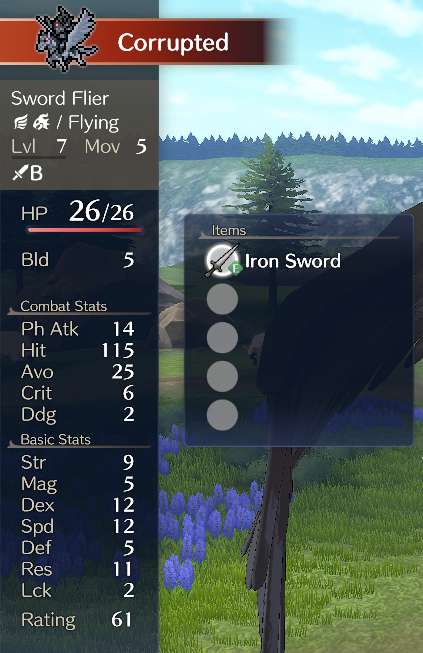
Task: Click the Corrupted pegasus sprite icon
Action: 67,38
